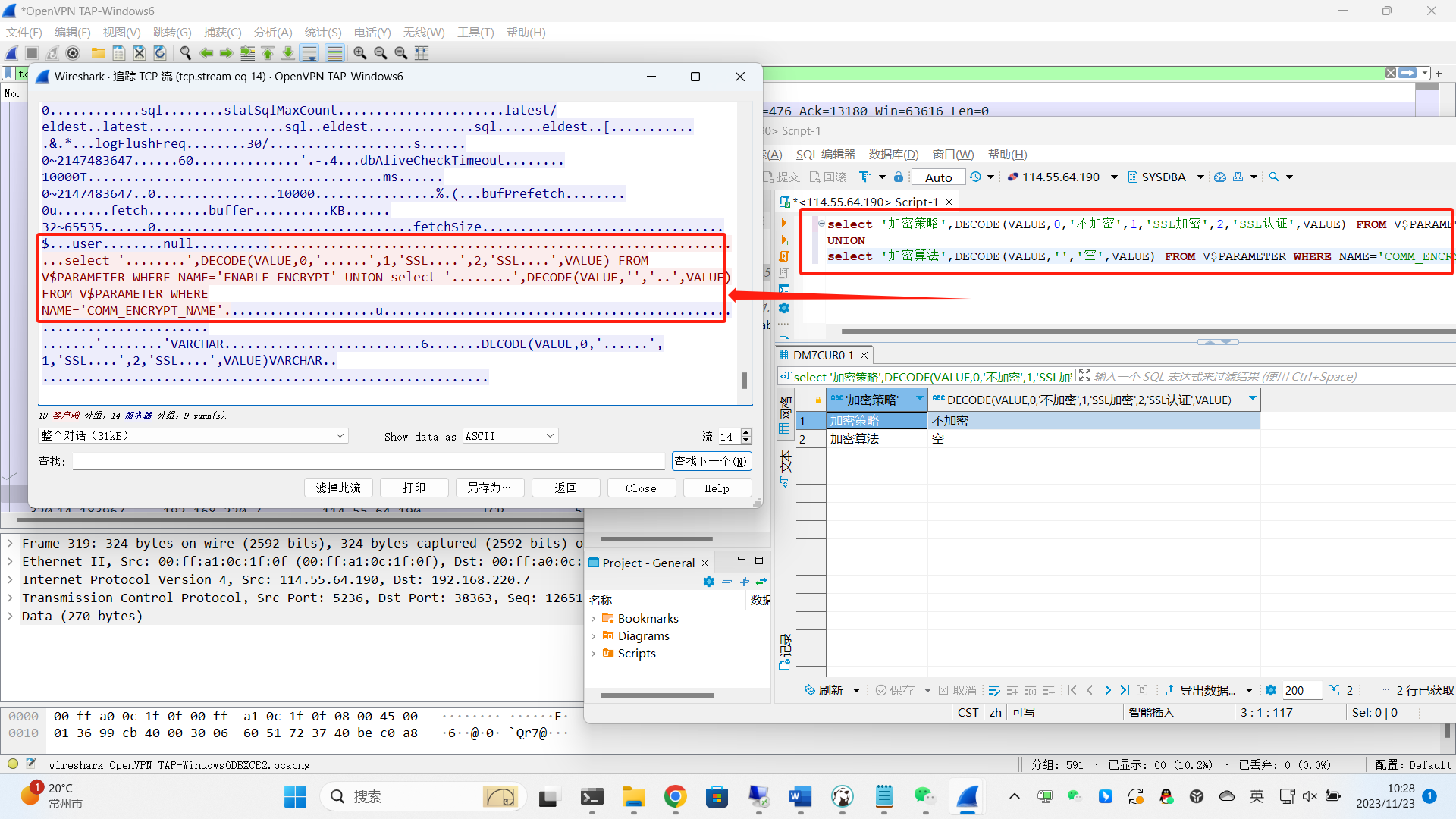Viewport: 1456px width, 819px height.
Task: Go to last results page
Action: click(x=1125, y=690)
